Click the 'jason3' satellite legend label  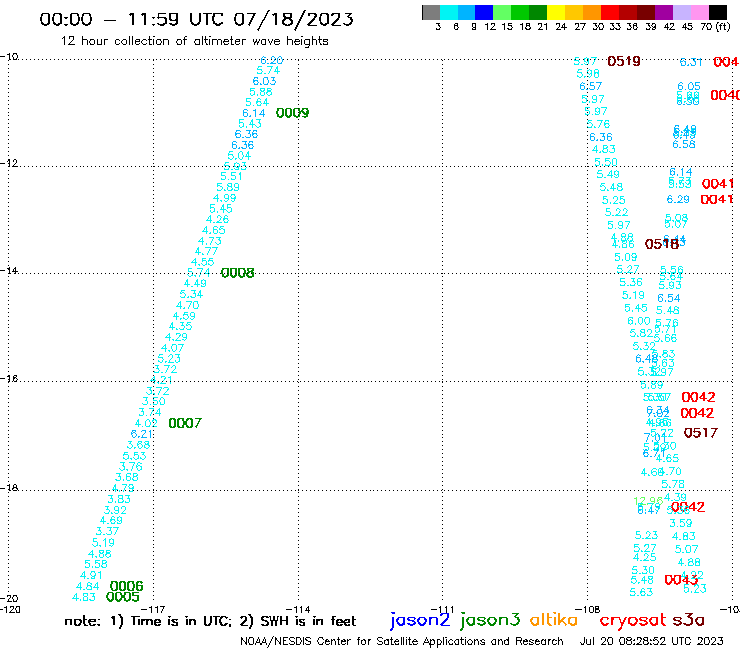490,620
